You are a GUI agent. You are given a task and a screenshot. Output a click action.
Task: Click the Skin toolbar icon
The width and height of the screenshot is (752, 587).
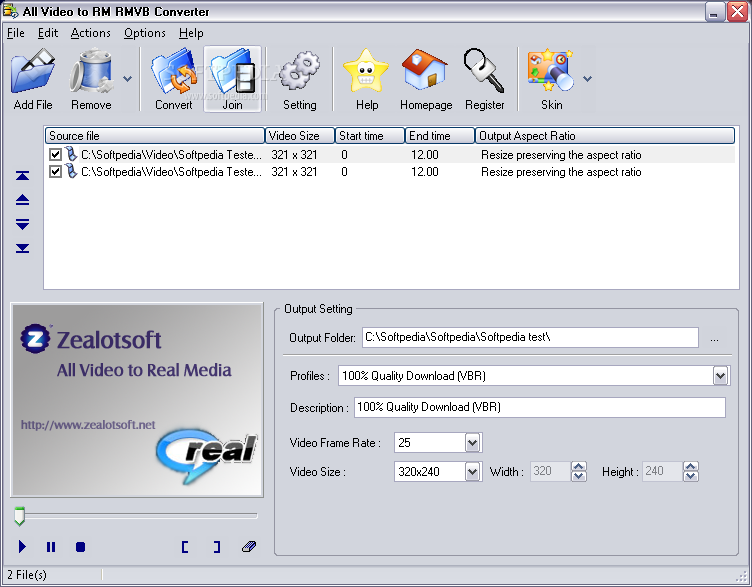(x=552, y=80)
